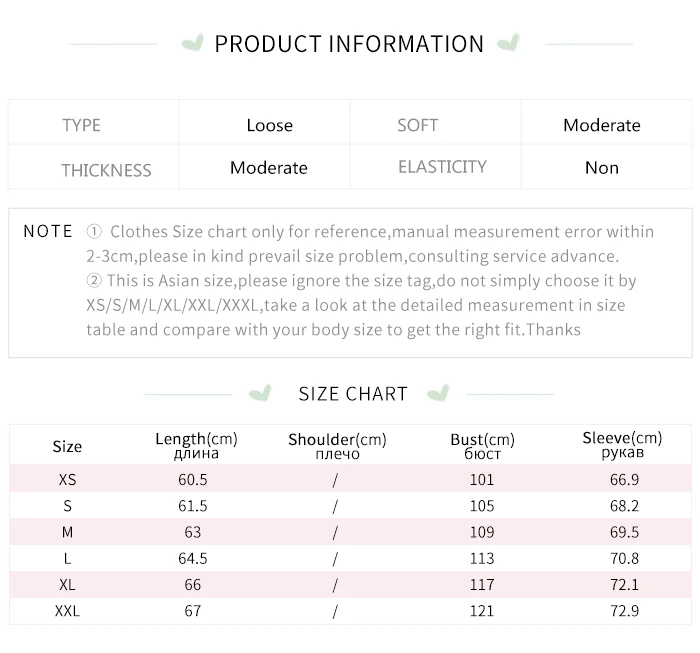The height and width of the screenshot is (653, 700).
Task: Click the circled number two in NOTE
Action: tap(94, 281)
